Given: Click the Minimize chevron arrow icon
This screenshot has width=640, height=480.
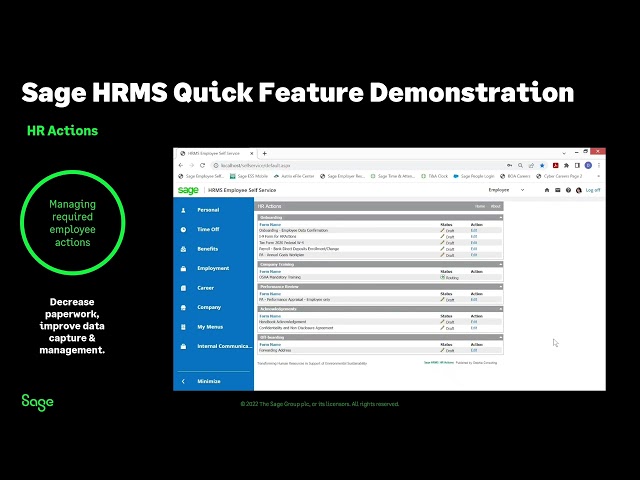Looking at the screenshot, I should tap(183, 381).
